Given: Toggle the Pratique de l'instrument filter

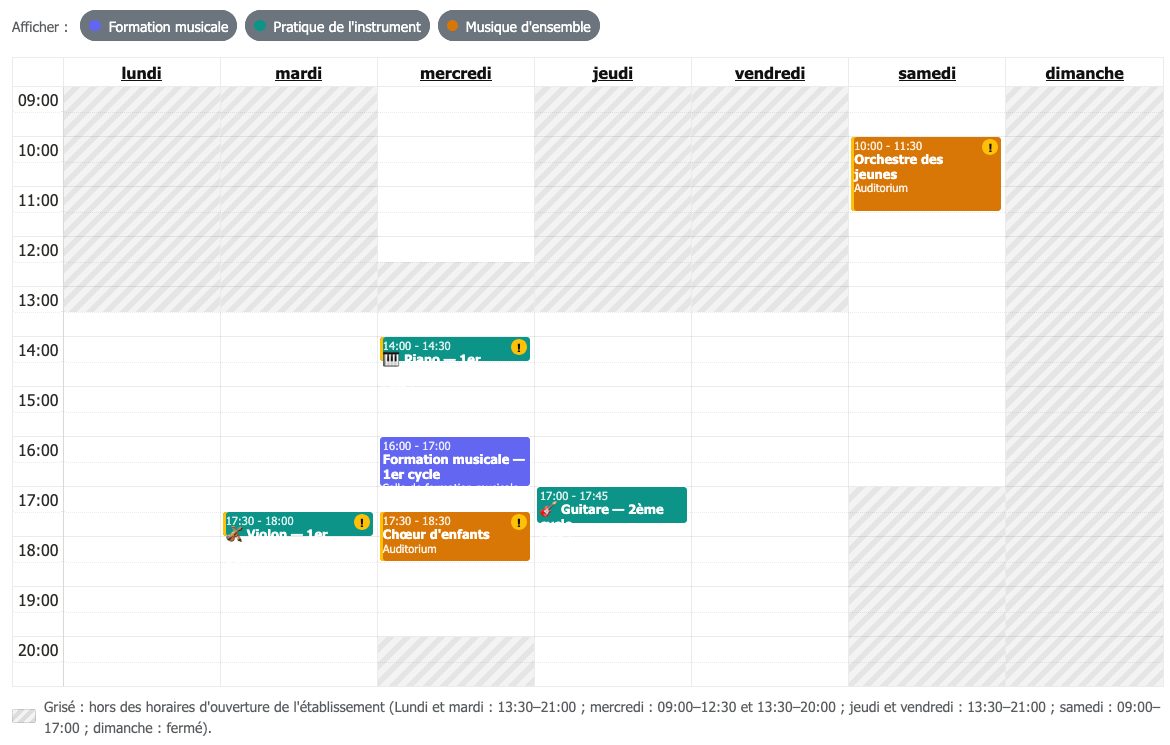Looking at the screenshot, I should 337,26.
